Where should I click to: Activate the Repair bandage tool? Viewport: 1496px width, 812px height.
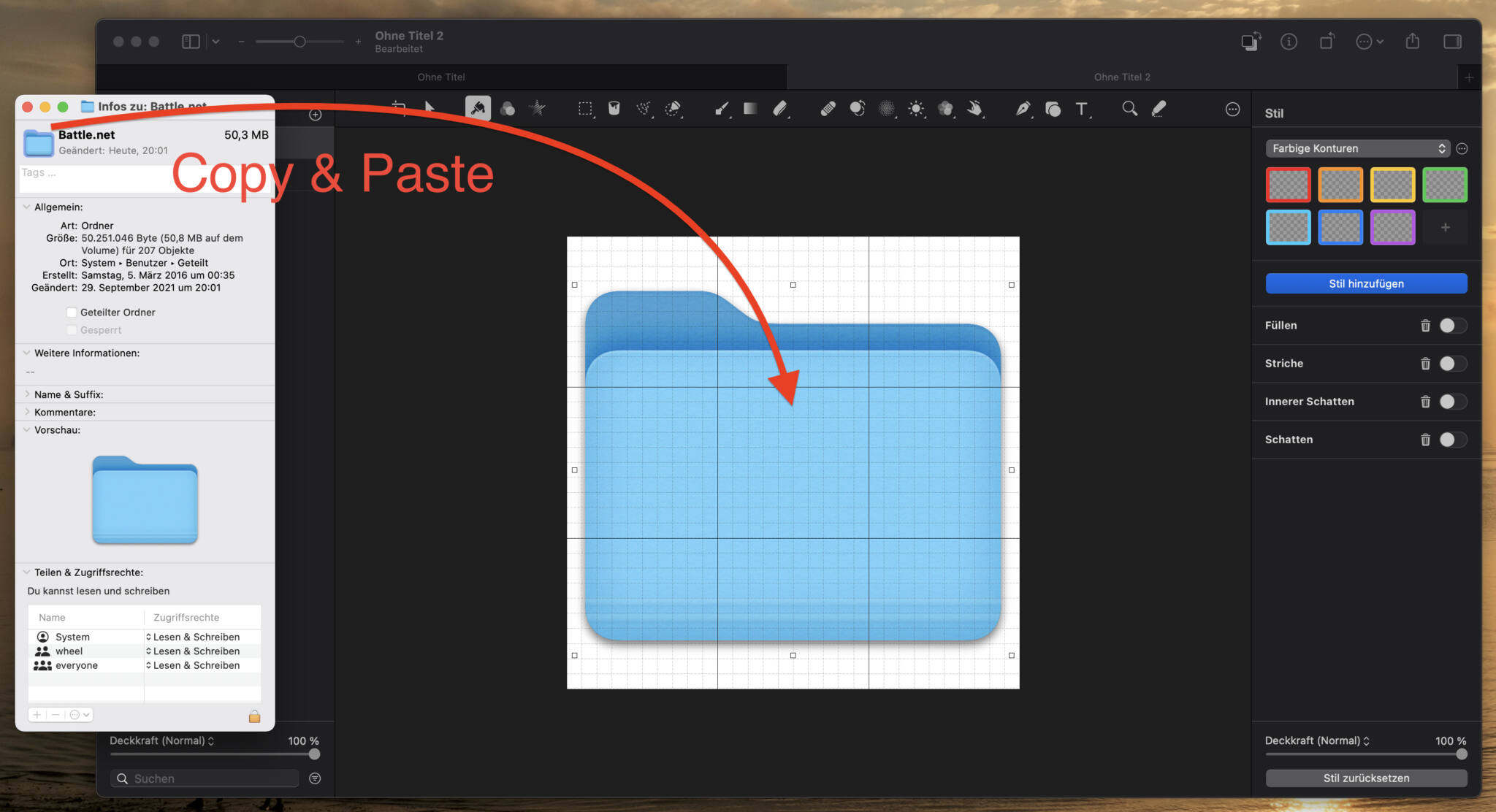(x=828, y=107)
